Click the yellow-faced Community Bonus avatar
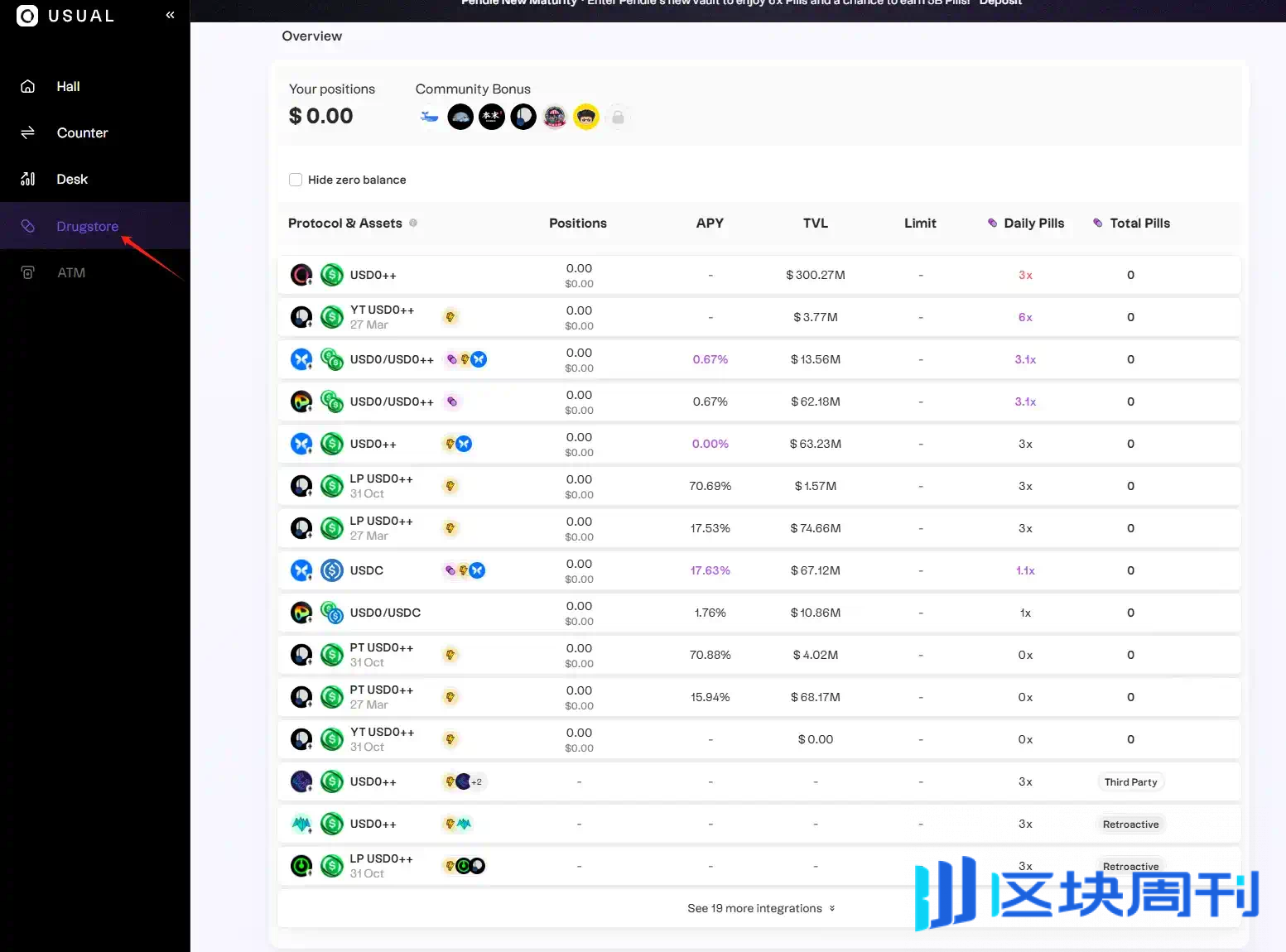The image size is (1286, 952). point(586,118)
